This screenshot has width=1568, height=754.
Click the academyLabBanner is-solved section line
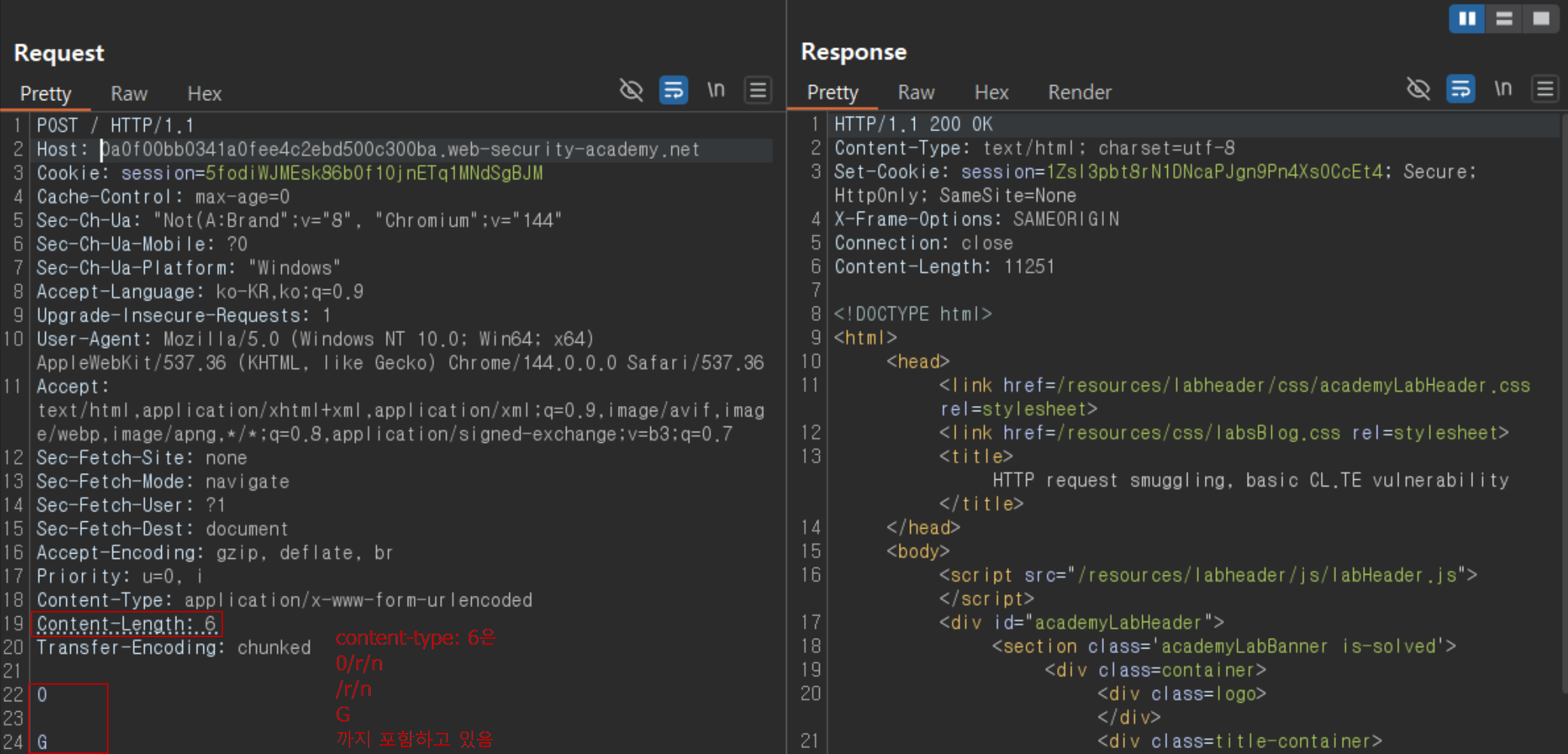pyautogui.click(x=1224, y=646)
